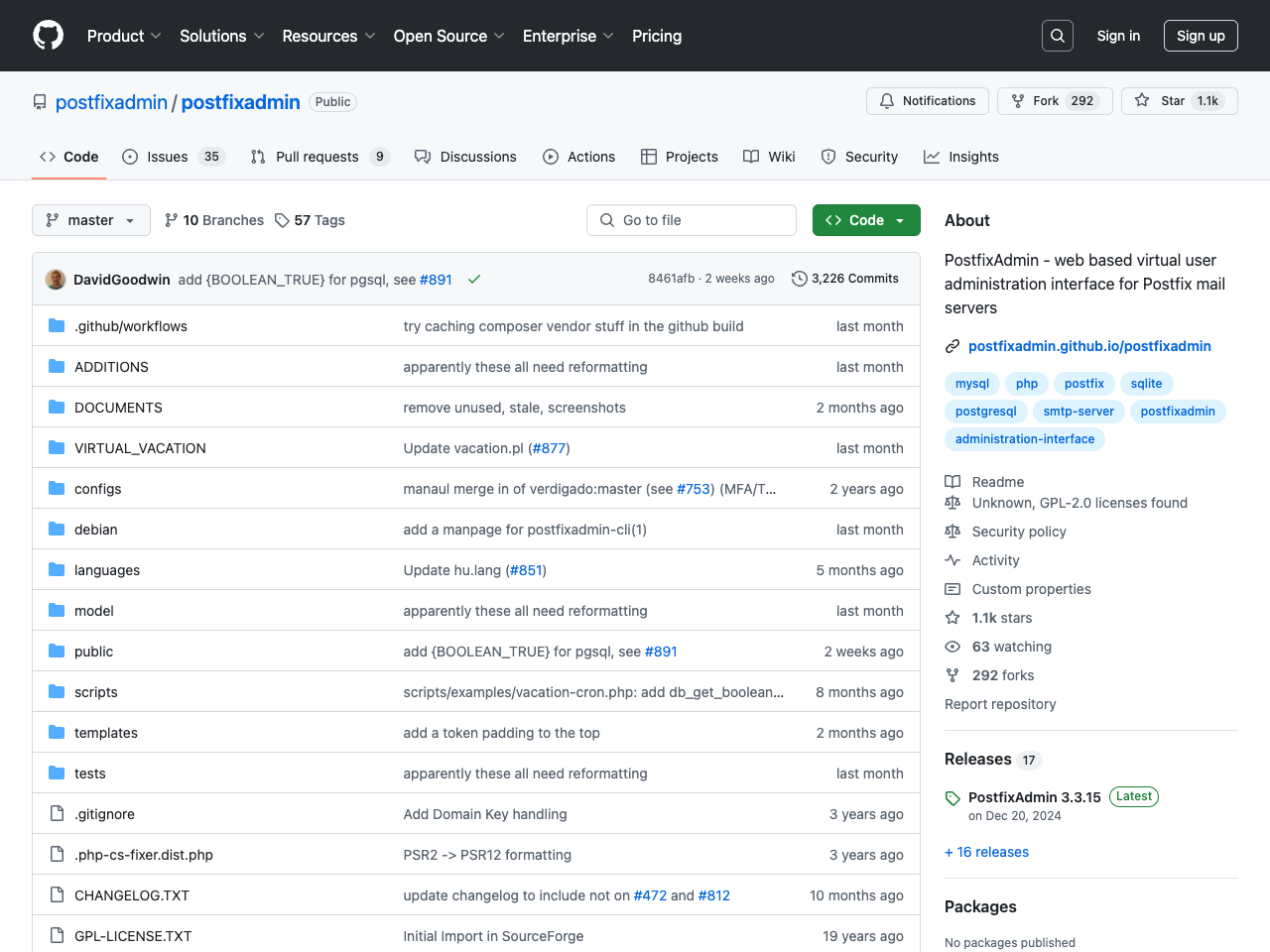Click the Sign in link
1270x952 pixels.
pos(1118,36)
